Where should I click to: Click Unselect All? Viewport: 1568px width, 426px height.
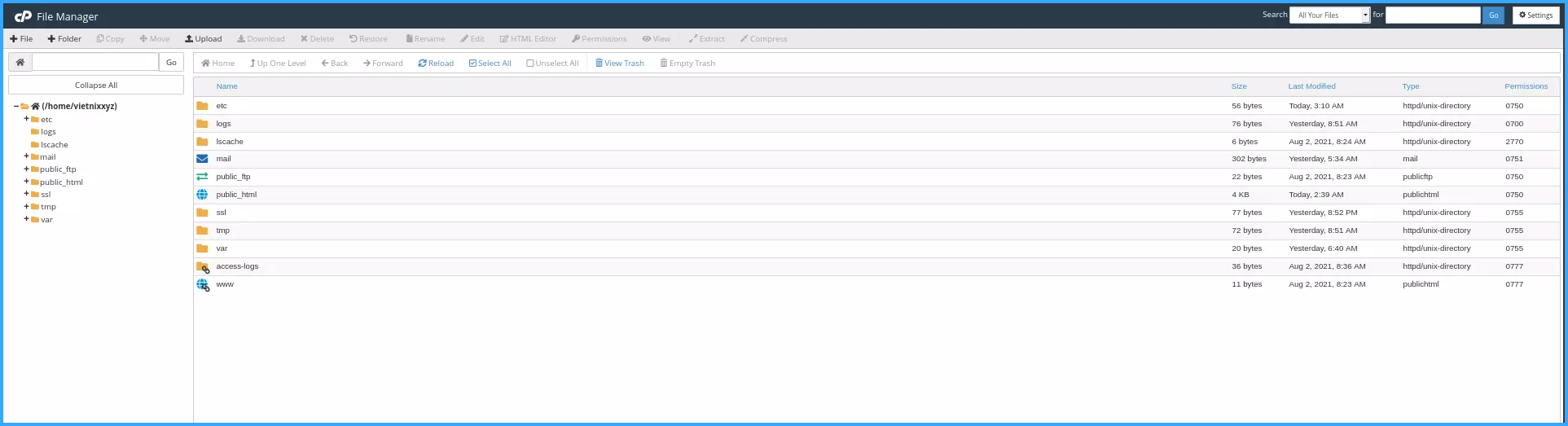(x=552, y=64)
